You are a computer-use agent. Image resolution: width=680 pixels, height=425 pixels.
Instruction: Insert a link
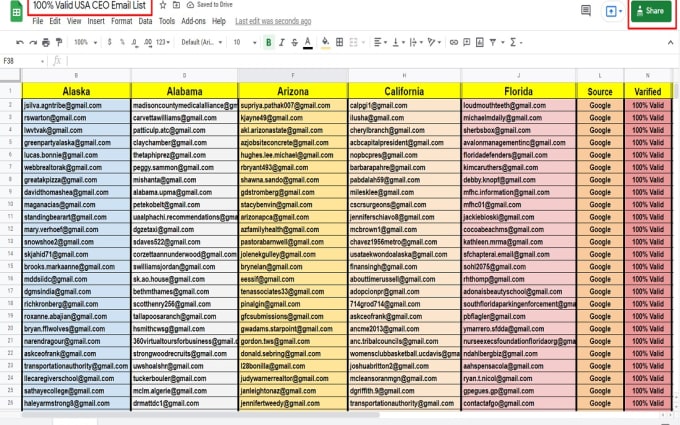(454, 42)
